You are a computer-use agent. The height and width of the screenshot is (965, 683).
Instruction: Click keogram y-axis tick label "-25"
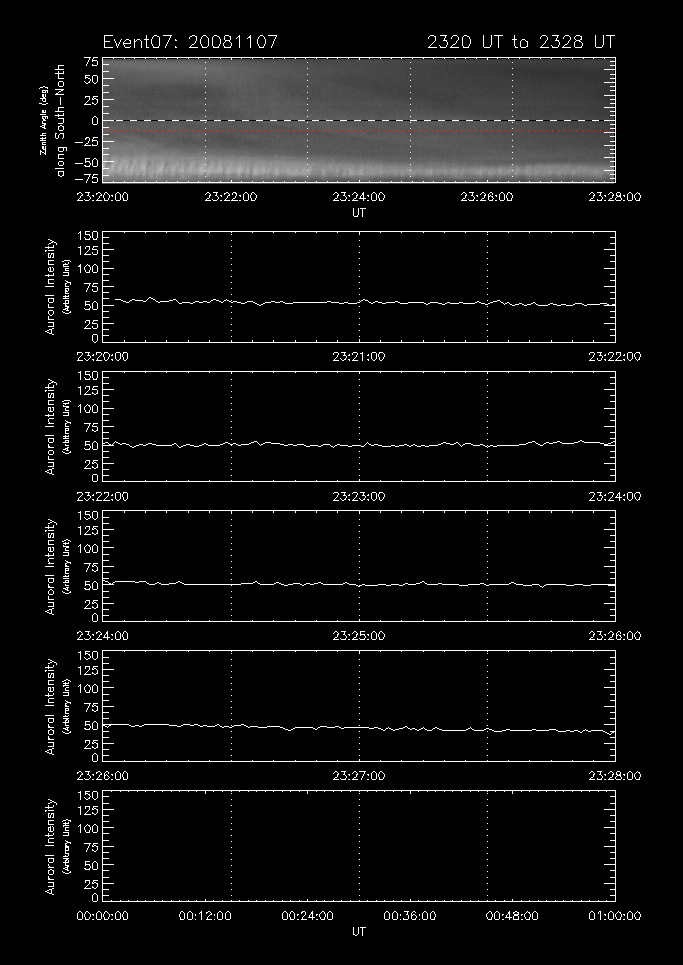point(87,143)
